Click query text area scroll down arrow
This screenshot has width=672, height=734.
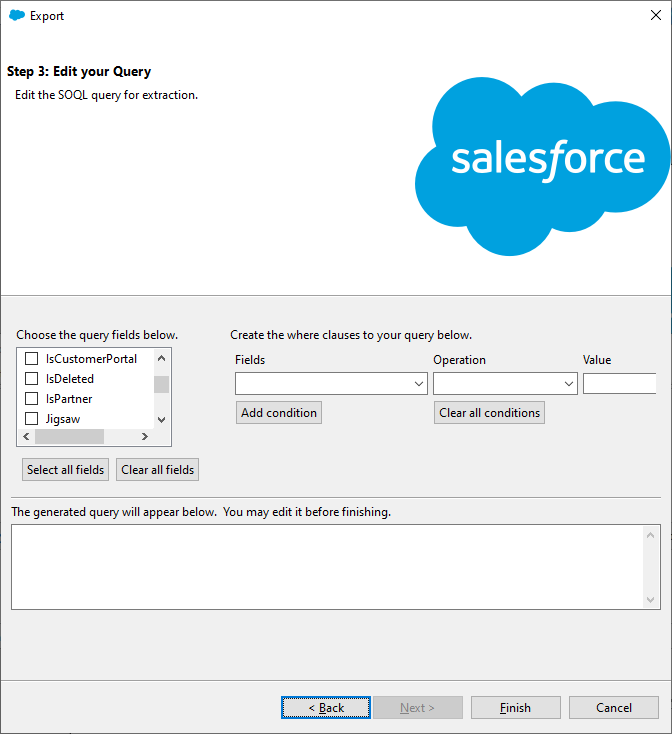(650, 600)
